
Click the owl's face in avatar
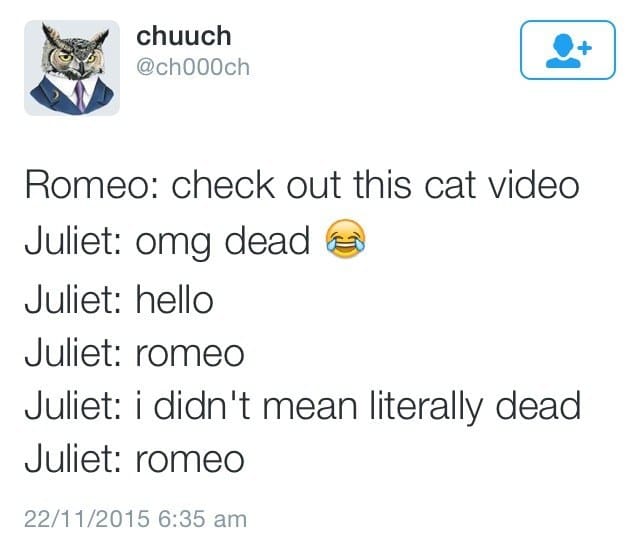76,57
